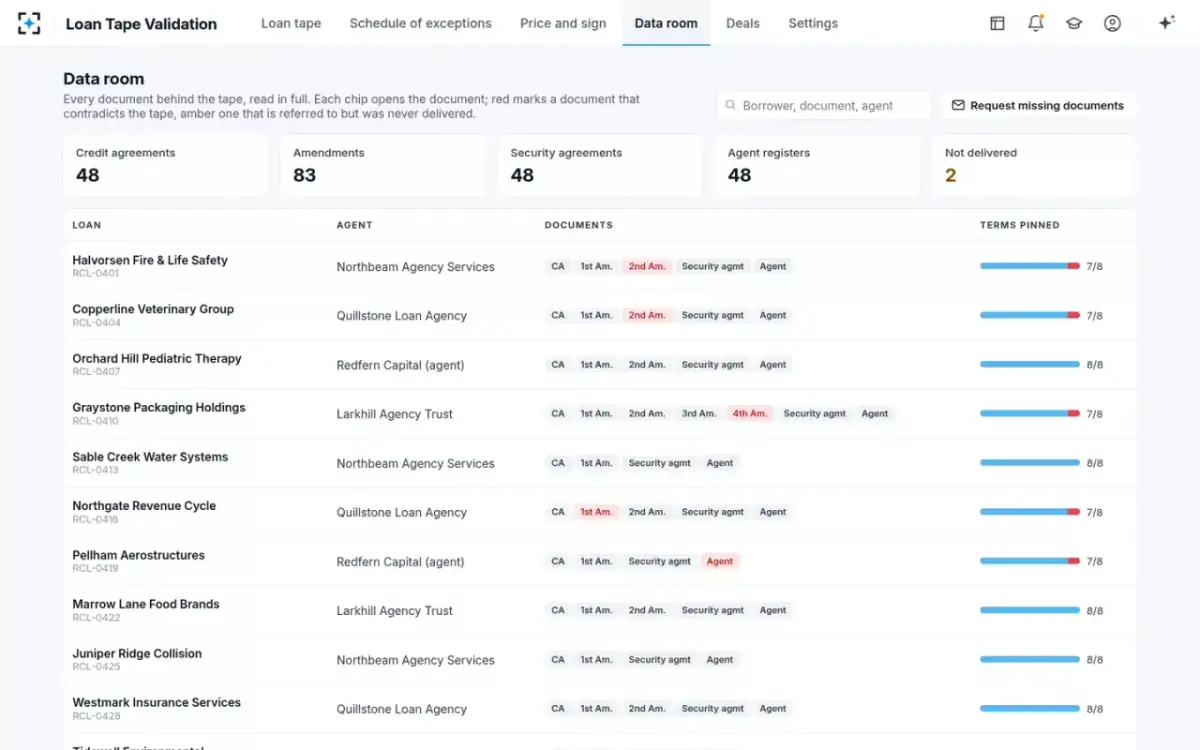Select the Amendments 83 card

click(x=383, y=166)
